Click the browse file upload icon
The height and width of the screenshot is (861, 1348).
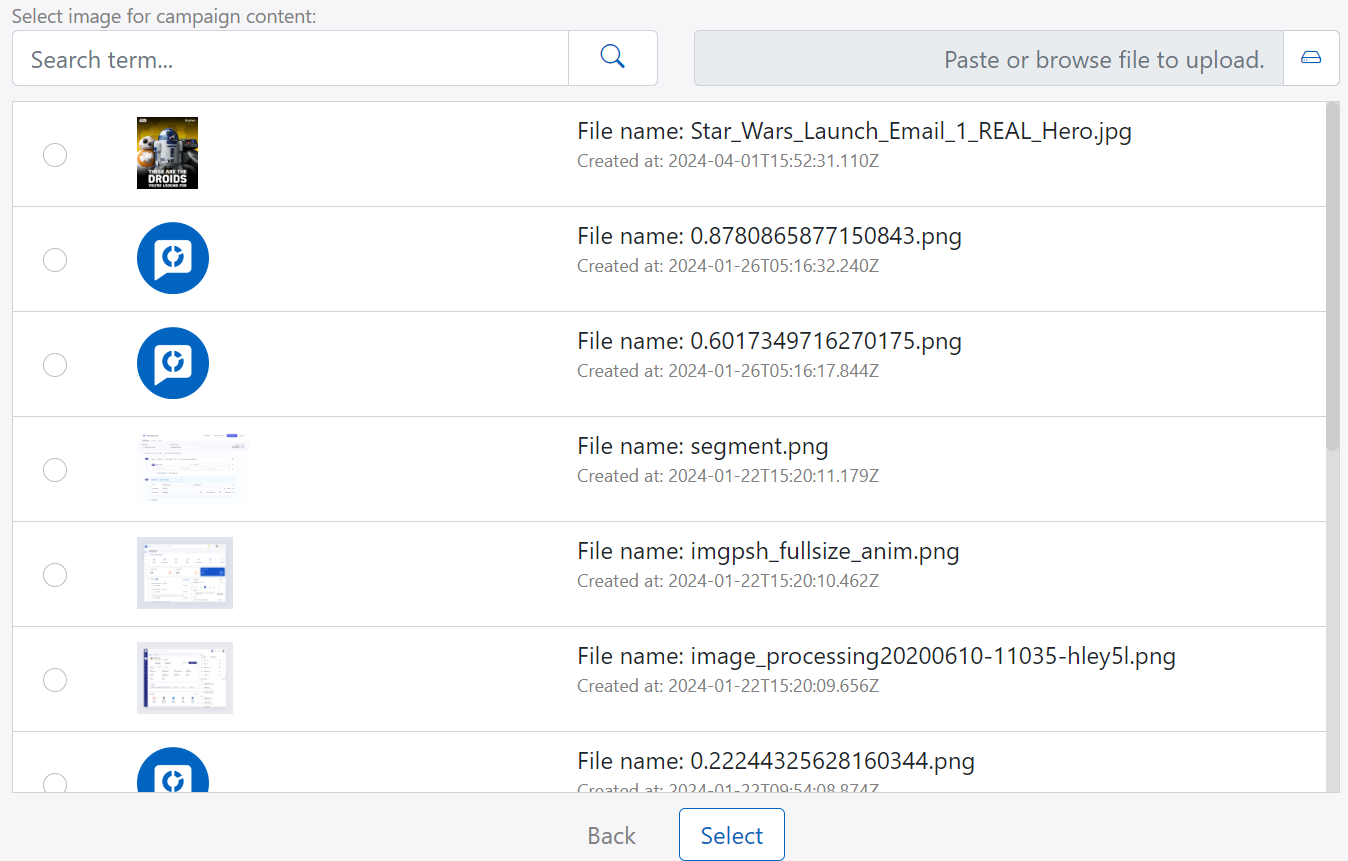tap(1310, 58)
